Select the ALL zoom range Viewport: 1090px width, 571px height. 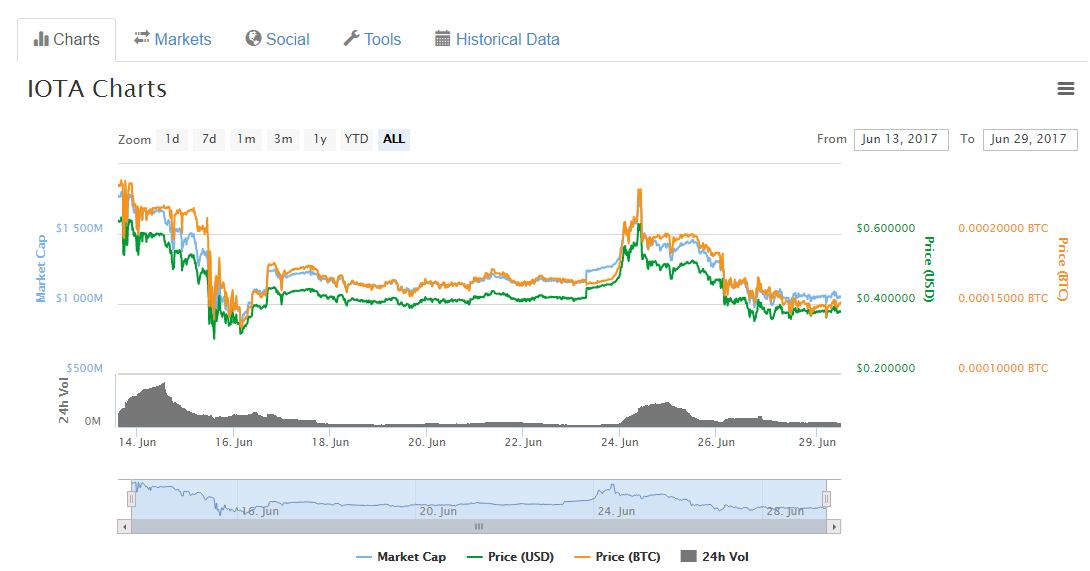(393, 139)
